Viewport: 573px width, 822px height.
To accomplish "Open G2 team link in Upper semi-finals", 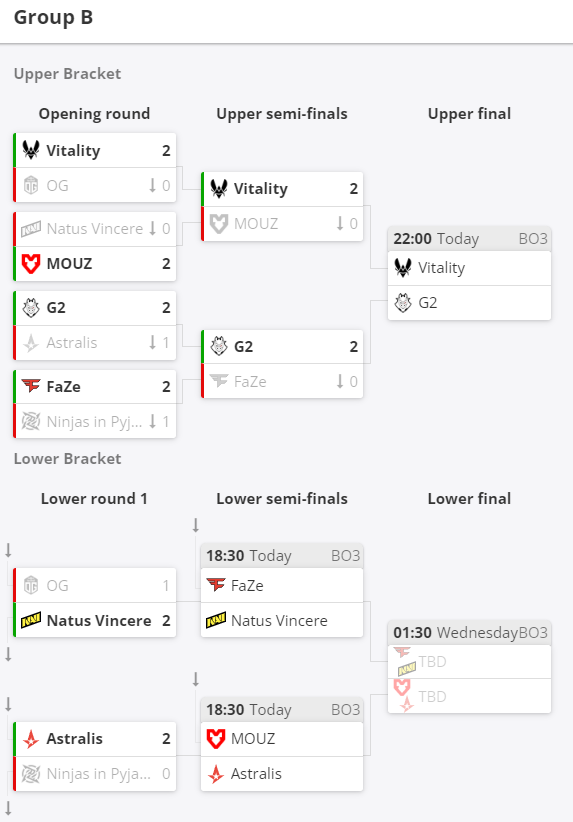I will click(244, 347).
